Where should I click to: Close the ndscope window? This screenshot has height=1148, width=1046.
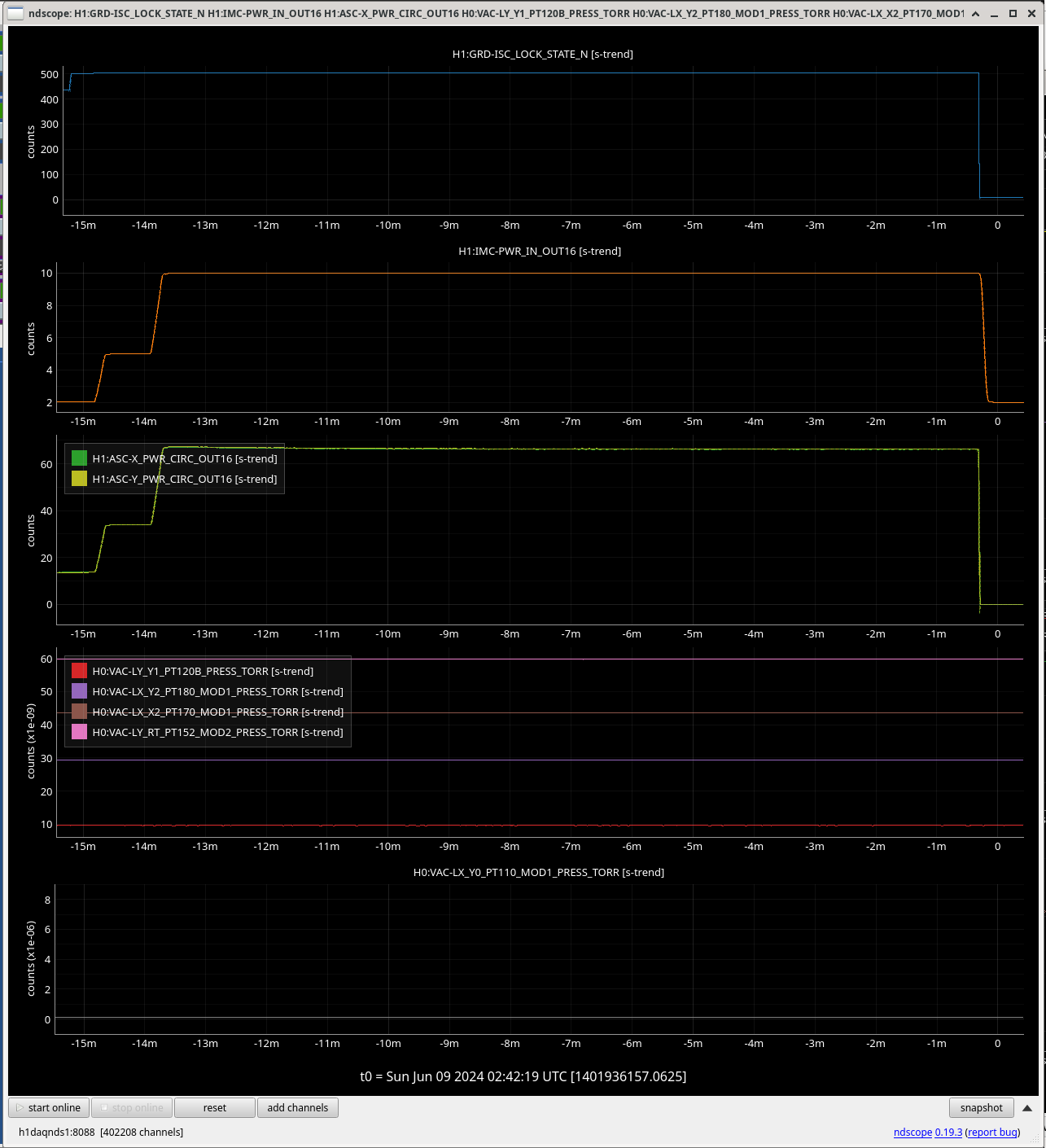point(1032,13)
